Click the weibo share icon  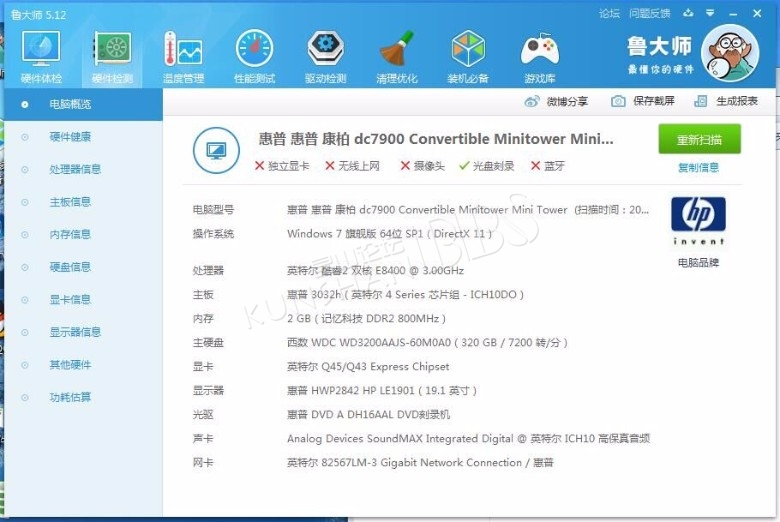click(532, 102)
